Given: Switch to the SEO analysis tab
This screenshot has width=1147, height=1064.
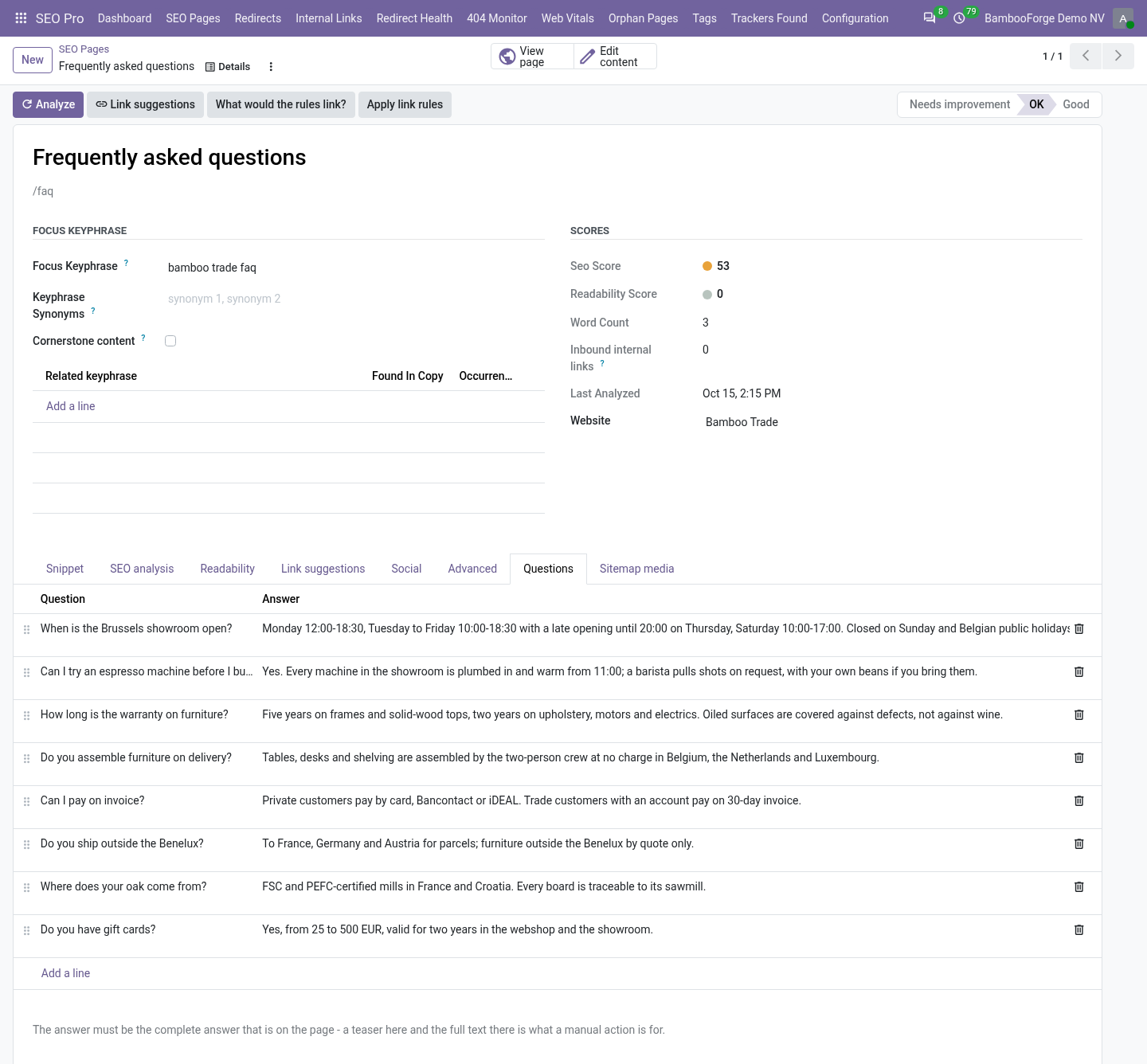Looking at the screenshot, I should pyautogui.click(x=142, y=569).
